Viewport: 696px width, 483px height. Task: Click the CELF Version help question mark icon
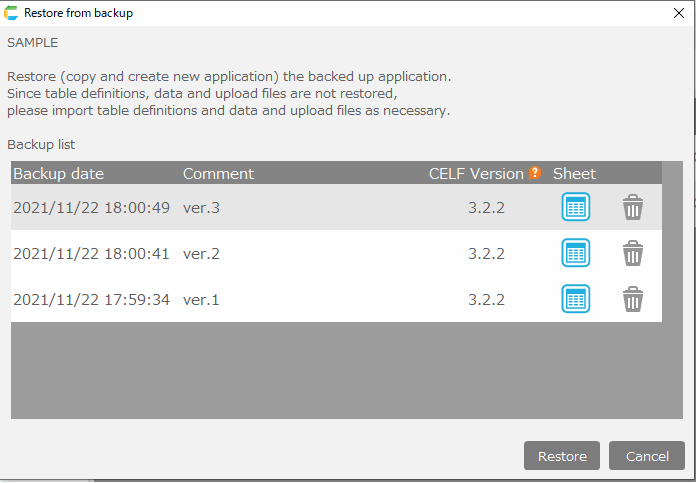[535, 173]
